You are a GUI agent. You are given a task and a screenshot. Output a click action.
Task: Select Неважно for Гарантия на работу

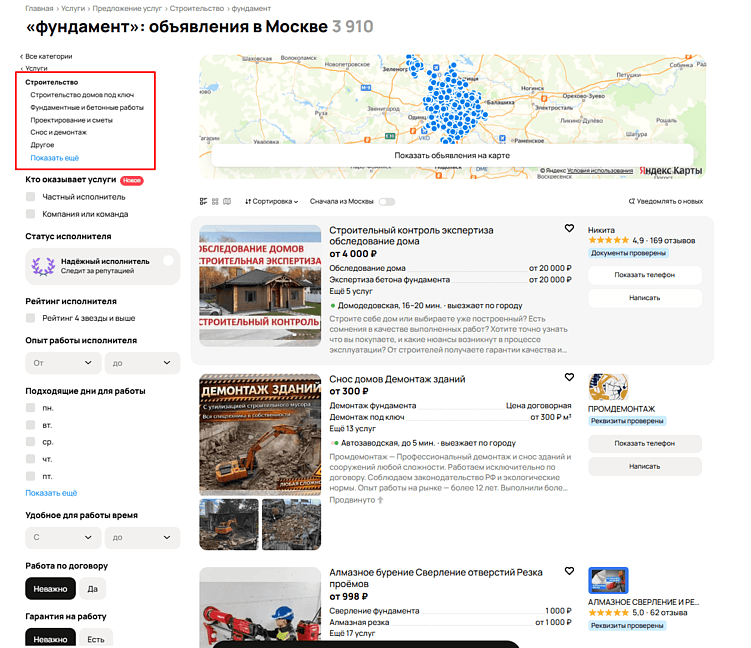click(x=50, y=638)
